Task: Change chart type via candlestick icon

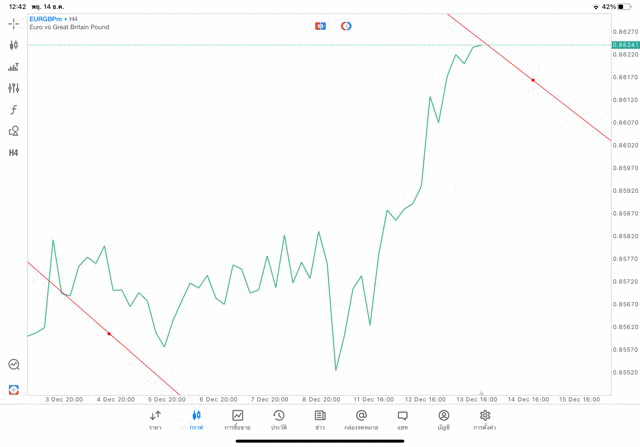Action: 14,45
